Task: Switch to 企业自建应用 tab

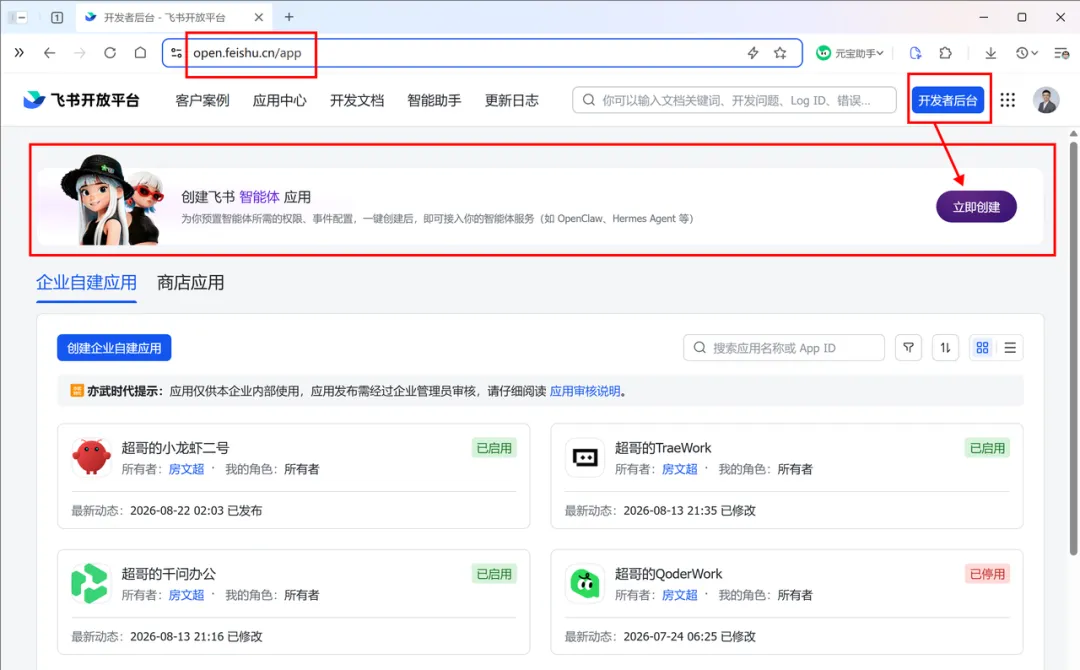Action: point(86,282)
